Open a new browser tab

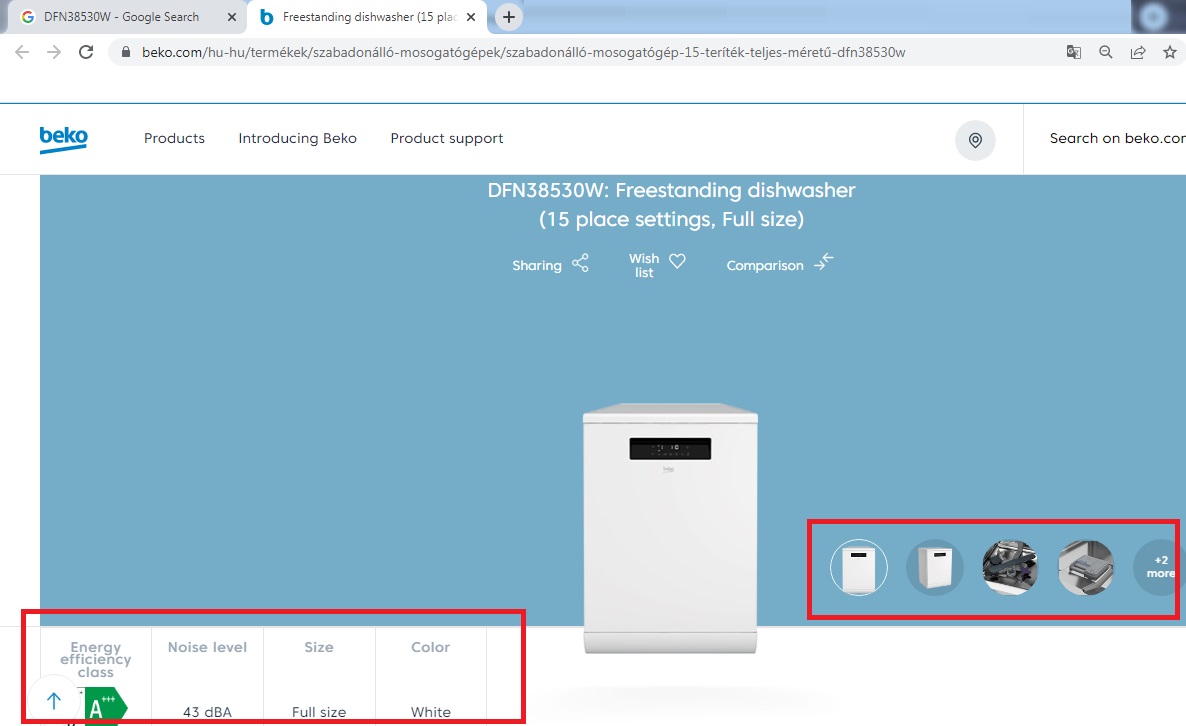[x=509, y=17]
